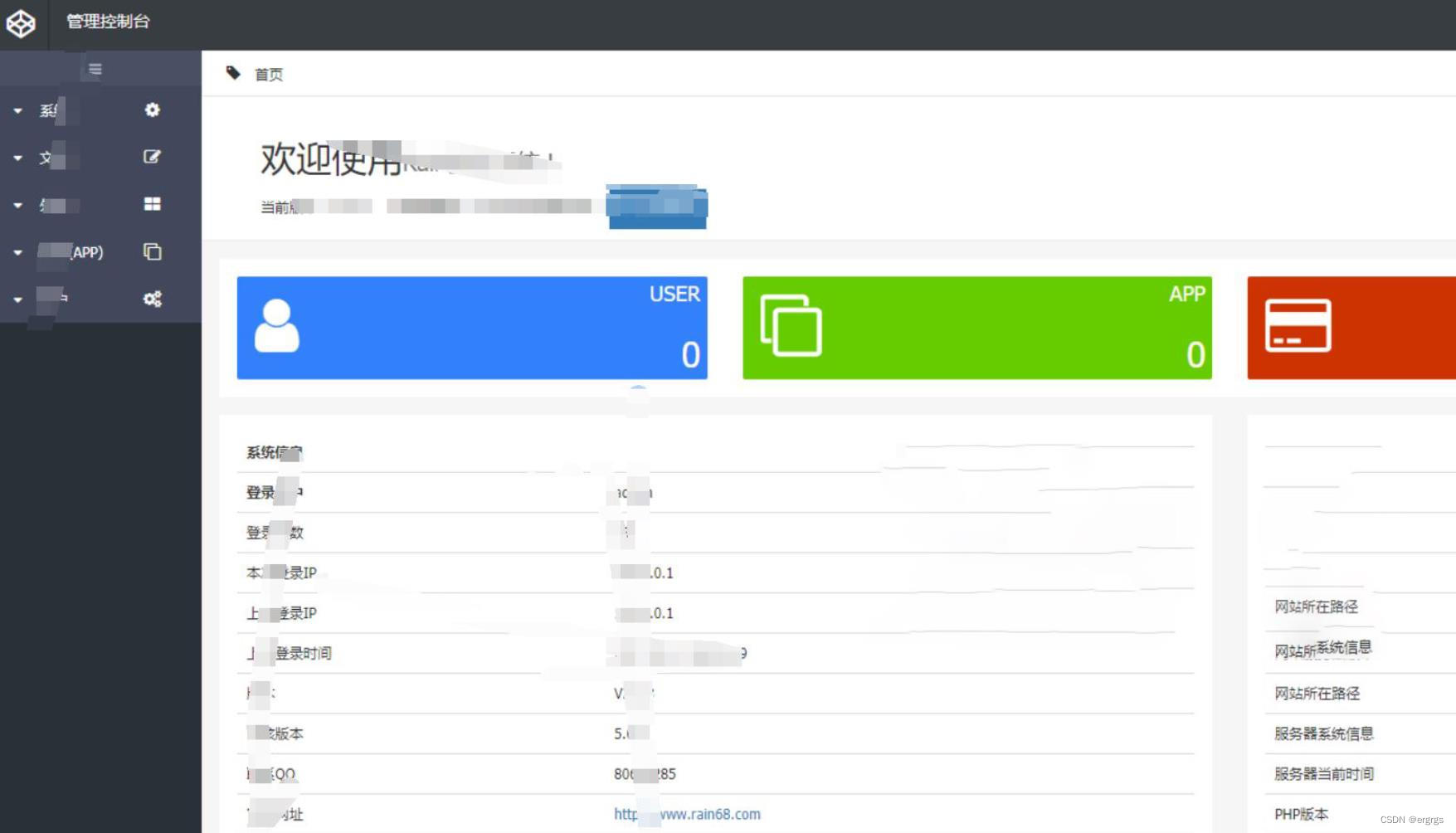Select the copy icon beside the APP menu
Screen dimensions: 1456x833
(153, 251)
